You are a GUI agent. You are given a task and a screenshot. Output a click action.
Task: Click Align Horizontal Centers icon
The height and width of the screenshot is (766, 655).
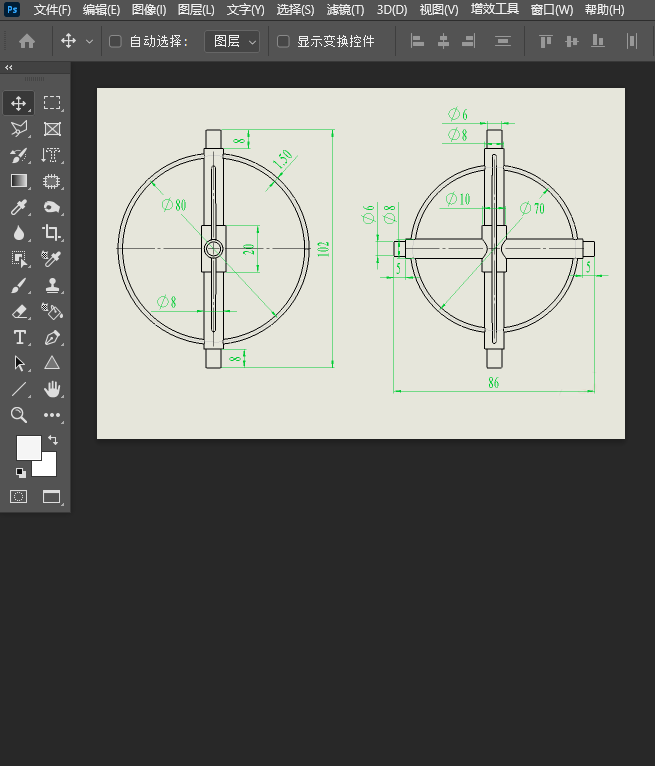tap(443, 41)
